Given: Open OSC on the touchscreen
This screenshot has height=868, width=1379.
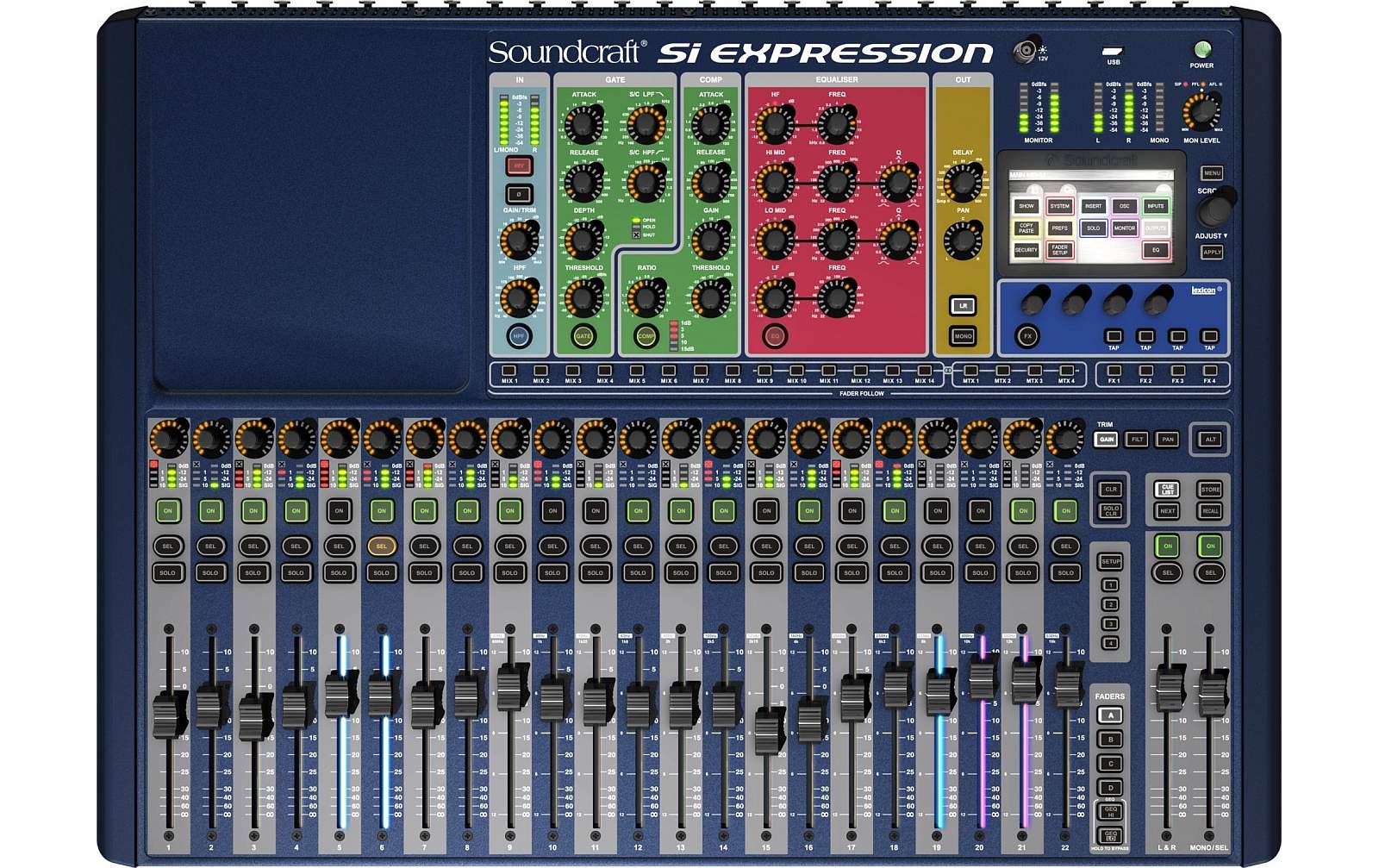Looking at the screenshot, I should coord(1124,206).
